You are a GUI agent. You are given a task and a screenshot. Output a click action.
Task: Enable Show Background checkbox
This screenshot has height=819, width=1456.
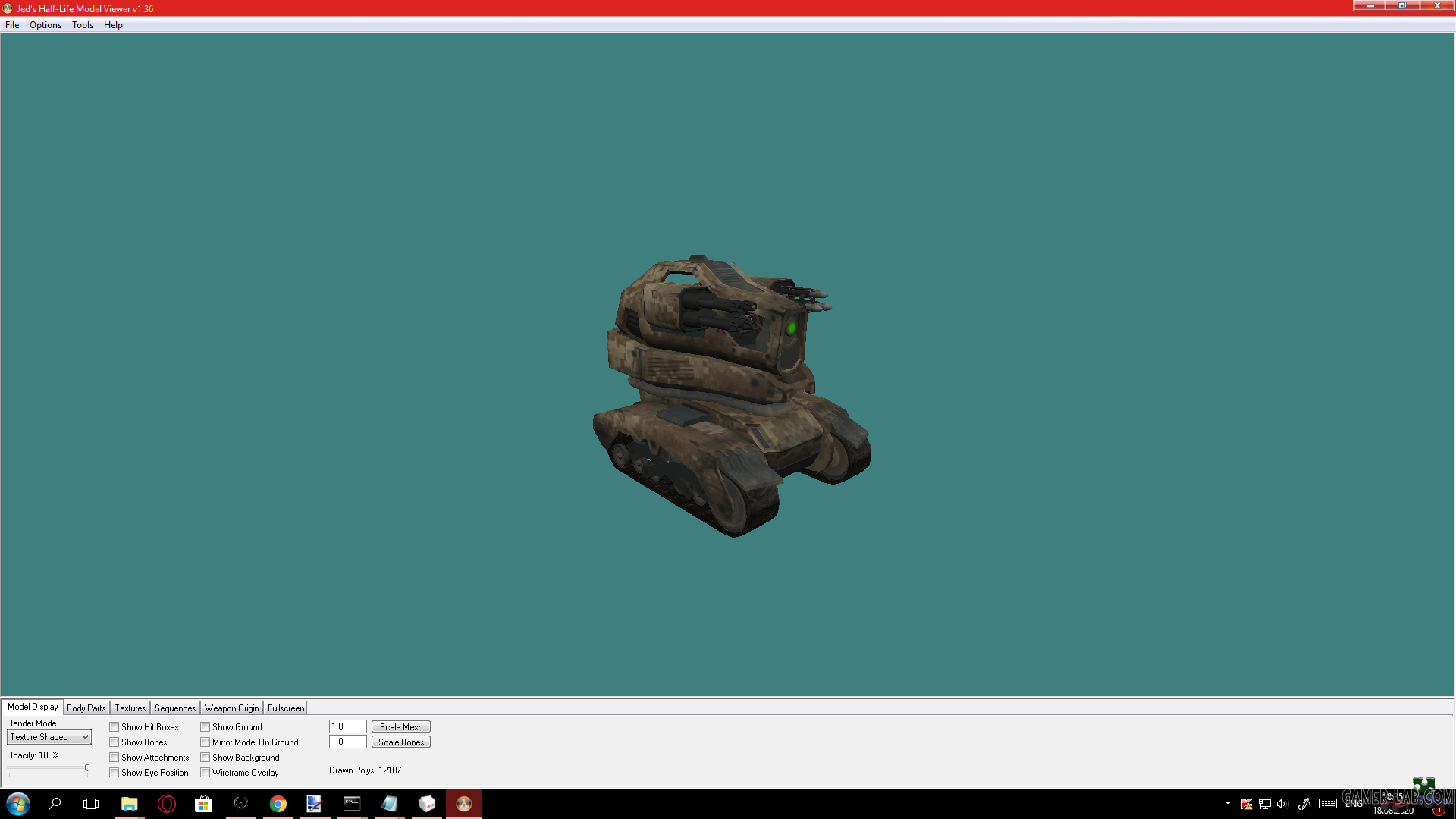tap(206, 758)
